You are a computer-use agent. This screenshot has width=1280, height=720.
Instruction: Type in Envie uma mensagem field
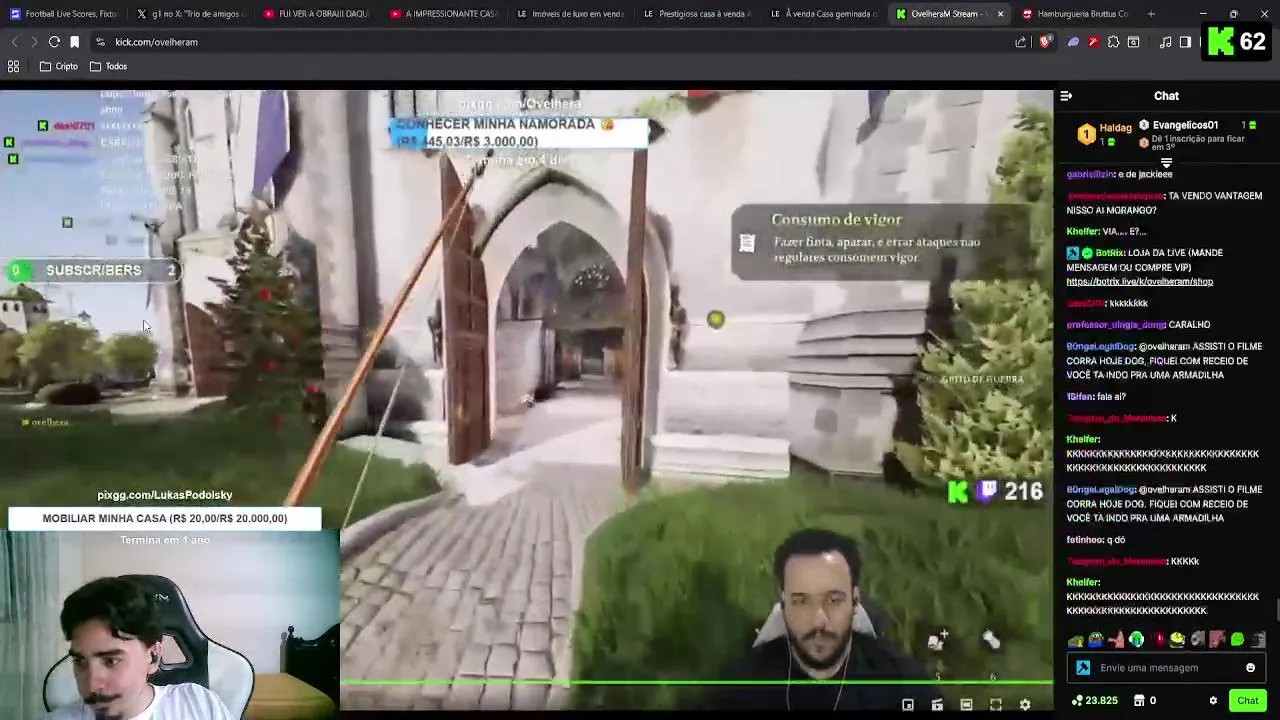1168,668
